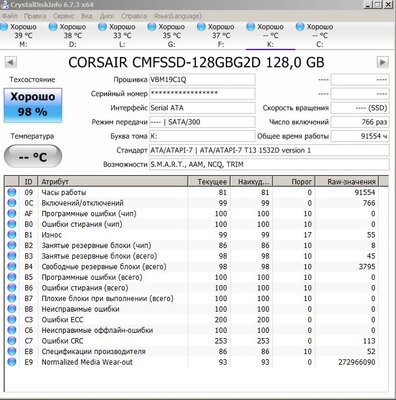Open the Правка menu
396x400 pixels.
point(35,16)
